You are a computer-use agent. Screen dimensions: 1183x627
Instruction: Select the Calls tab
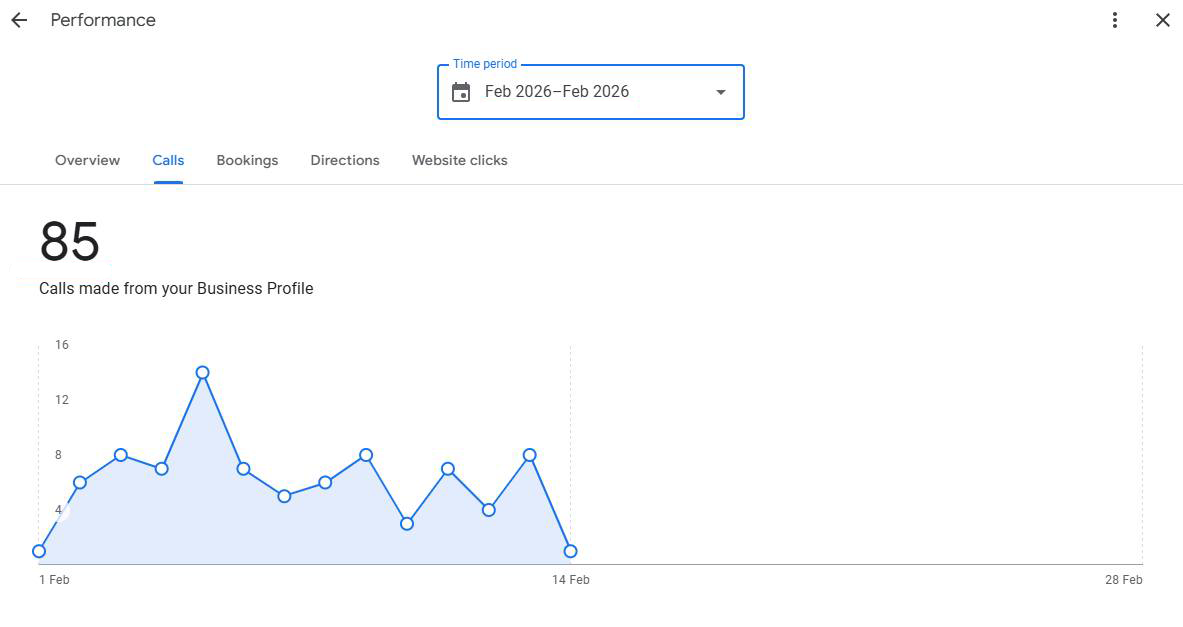(168, 160)
